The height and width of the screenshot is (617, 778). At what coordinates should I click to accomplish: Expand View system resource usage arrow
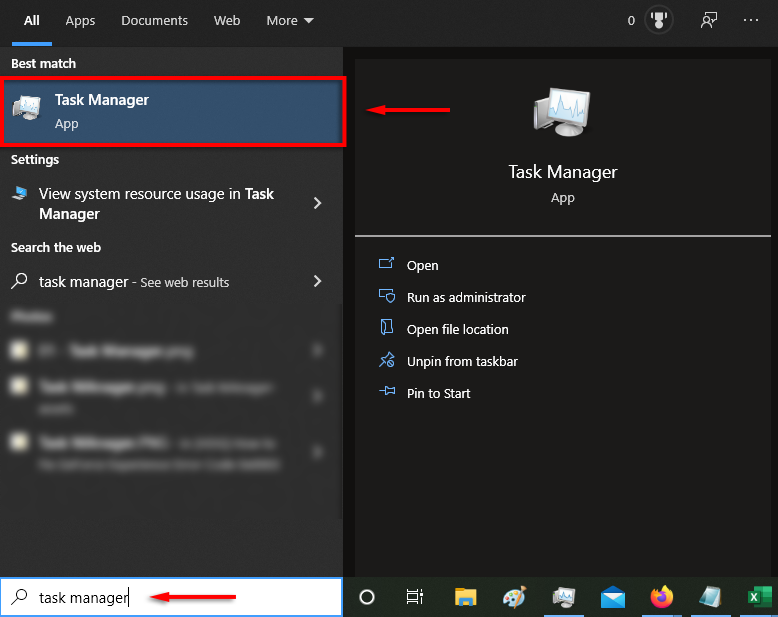click(x=318, y=203)
